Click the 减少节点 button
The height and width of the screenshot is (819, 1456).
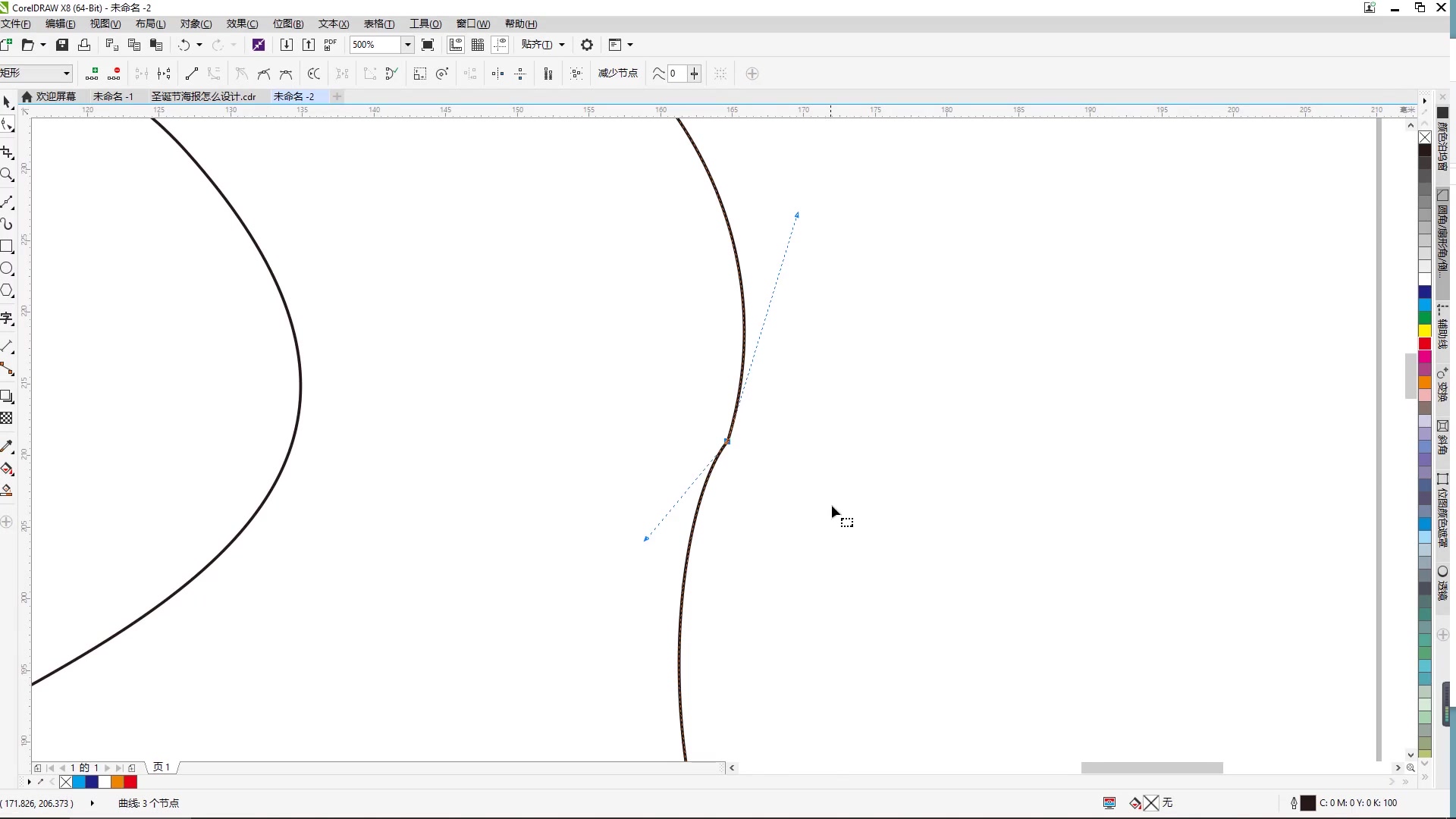click(x=618, y=74)
